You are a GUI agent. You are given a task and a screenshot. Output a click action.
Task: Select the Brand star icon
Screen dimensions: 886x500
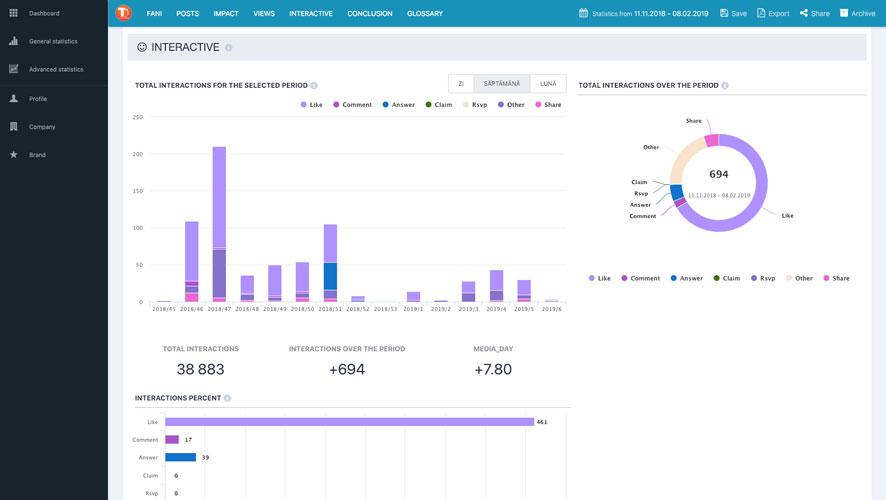tap(13, 155)
